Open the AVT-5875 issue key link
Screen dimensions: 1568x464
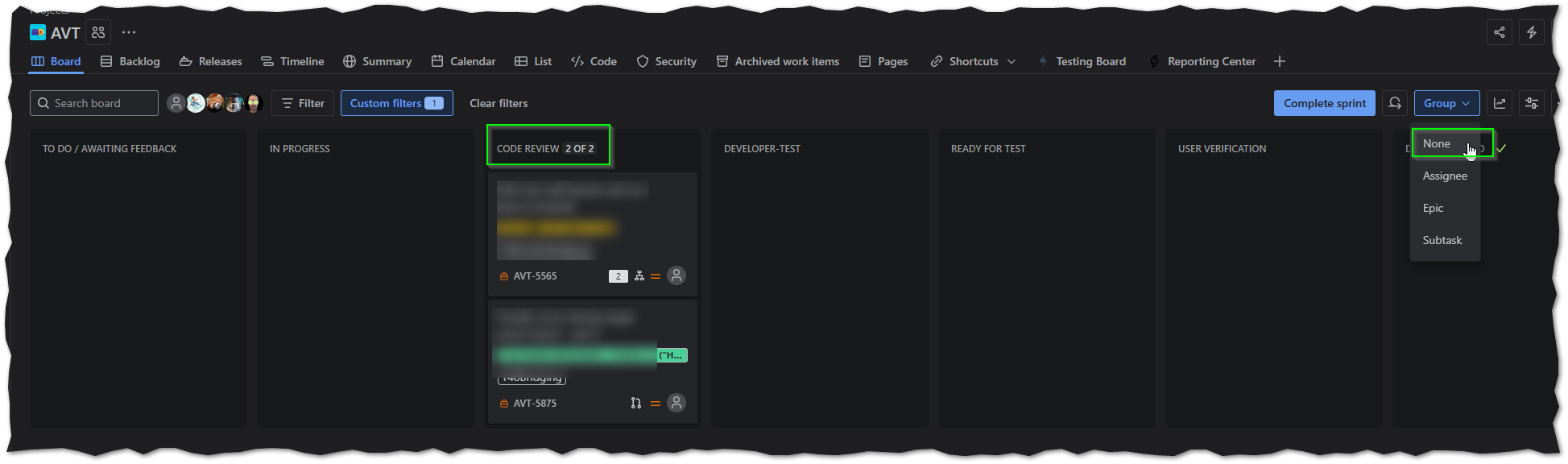(x=535, y=404)
